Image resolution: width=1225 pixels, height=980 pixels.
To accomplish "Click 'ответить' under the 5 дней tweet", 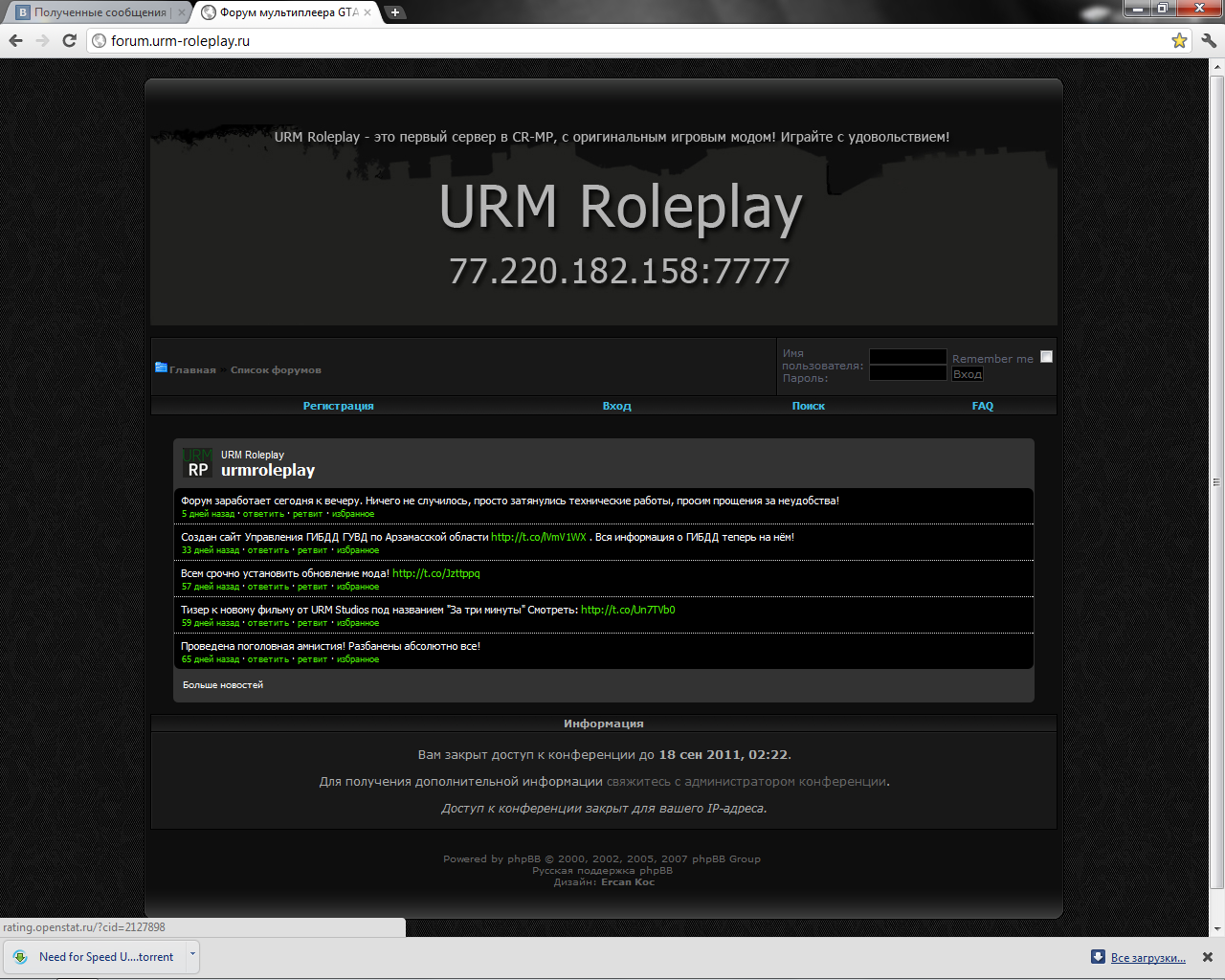I will click(263, 514).
